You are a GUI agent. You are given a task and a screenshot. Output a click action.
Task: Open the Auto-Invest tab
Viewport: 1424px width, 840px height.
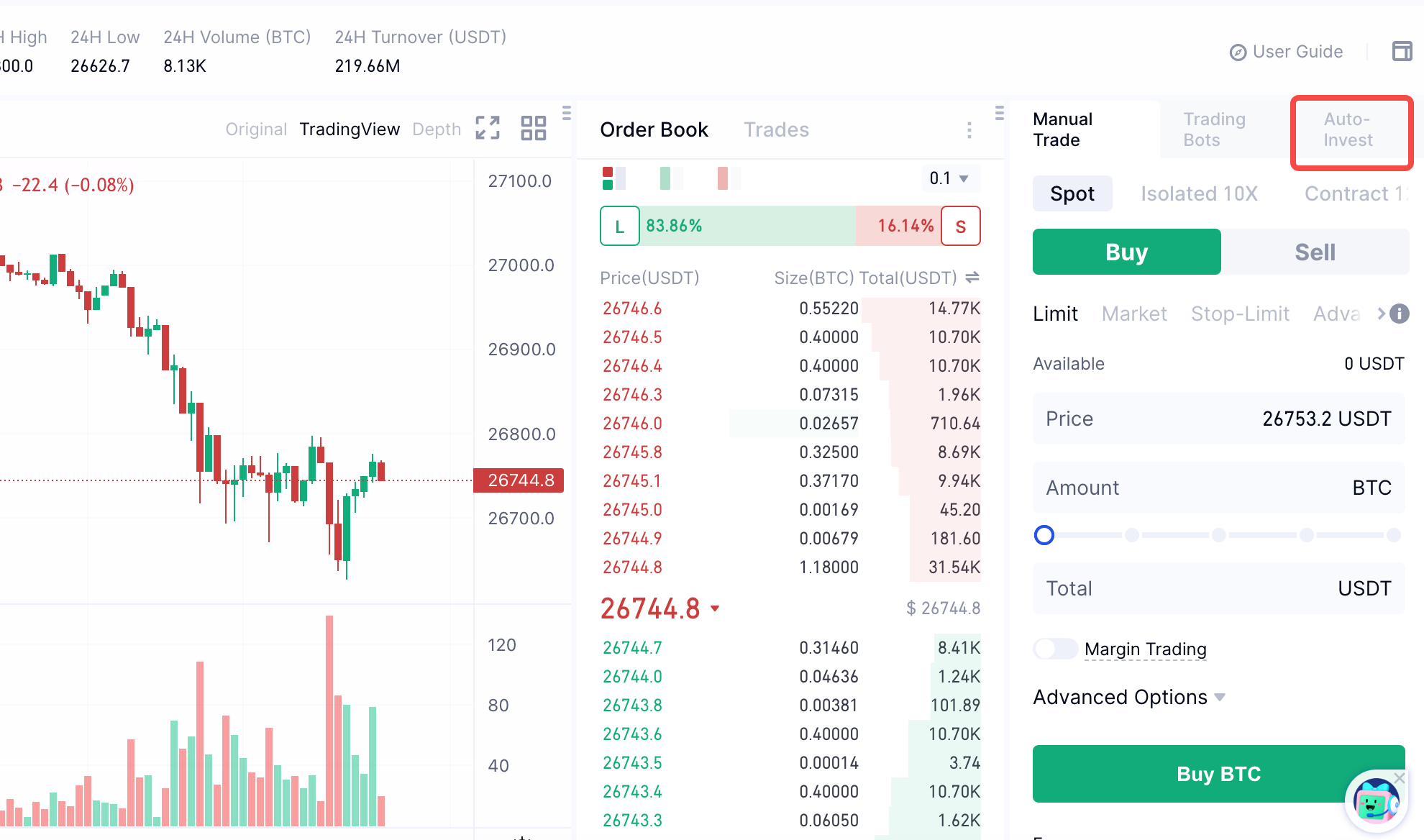click(x=1348, y=129)
